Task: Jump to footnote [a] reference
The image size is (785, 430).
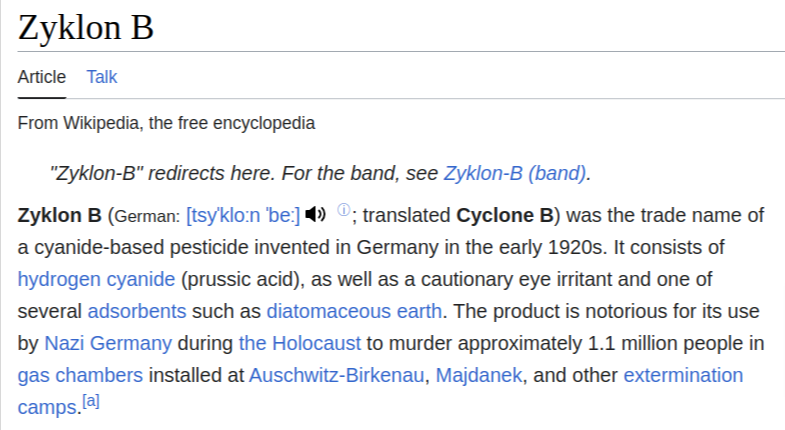Action: [91, 402]
